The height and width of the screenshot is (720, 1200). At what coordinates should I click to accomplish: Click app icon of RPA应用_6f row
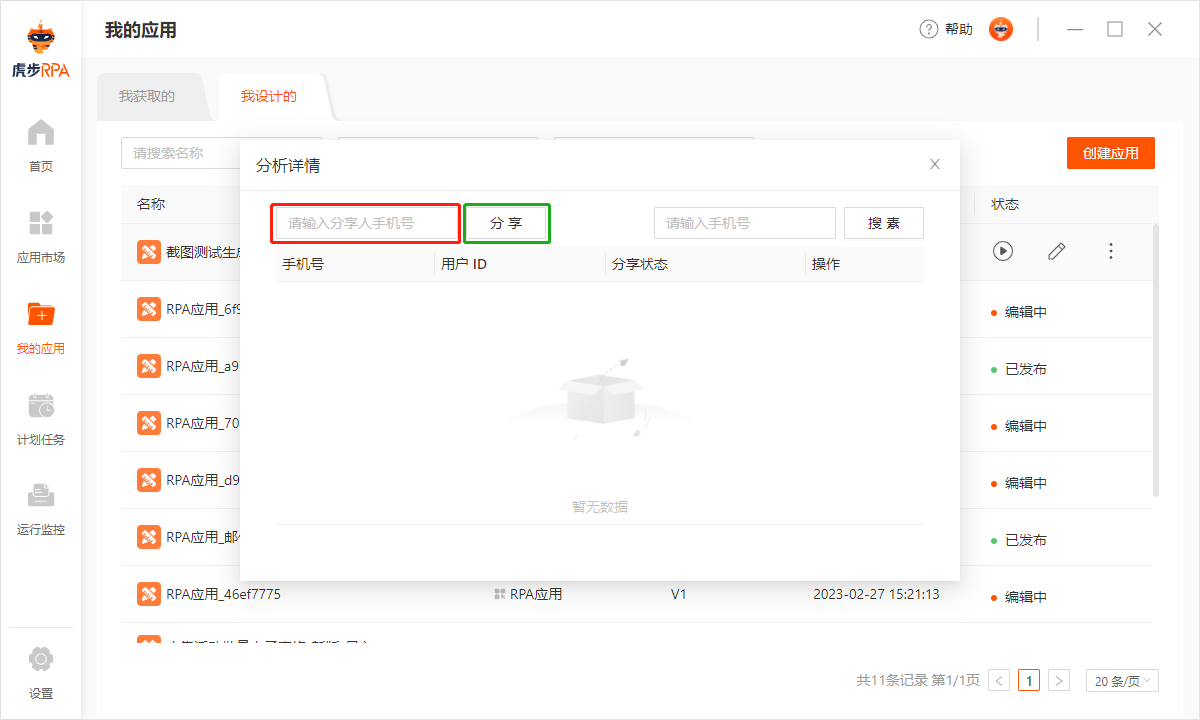pos(149,309)
